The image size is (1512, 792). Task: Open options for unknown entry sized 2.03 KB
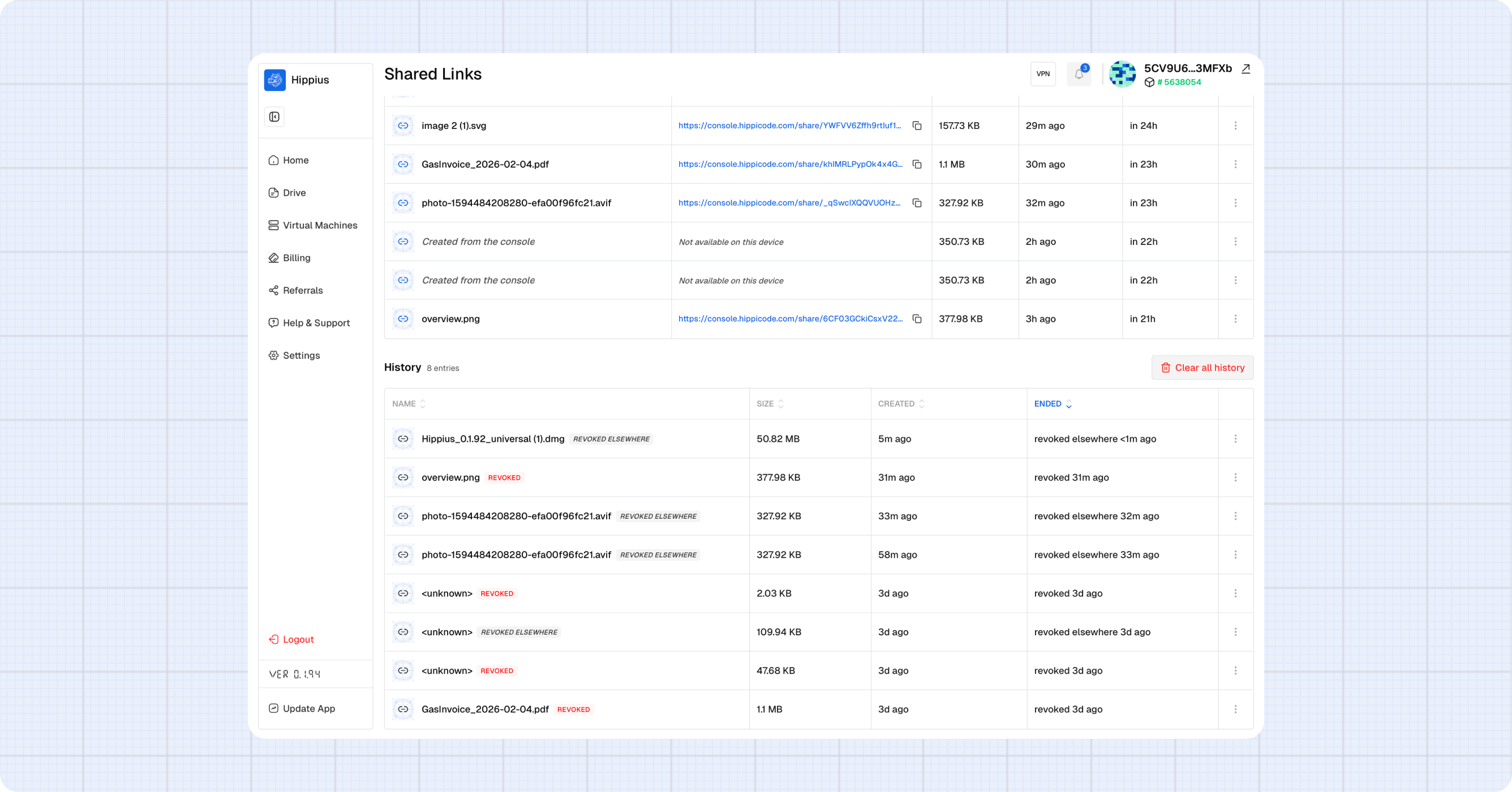click(1235, 593)
